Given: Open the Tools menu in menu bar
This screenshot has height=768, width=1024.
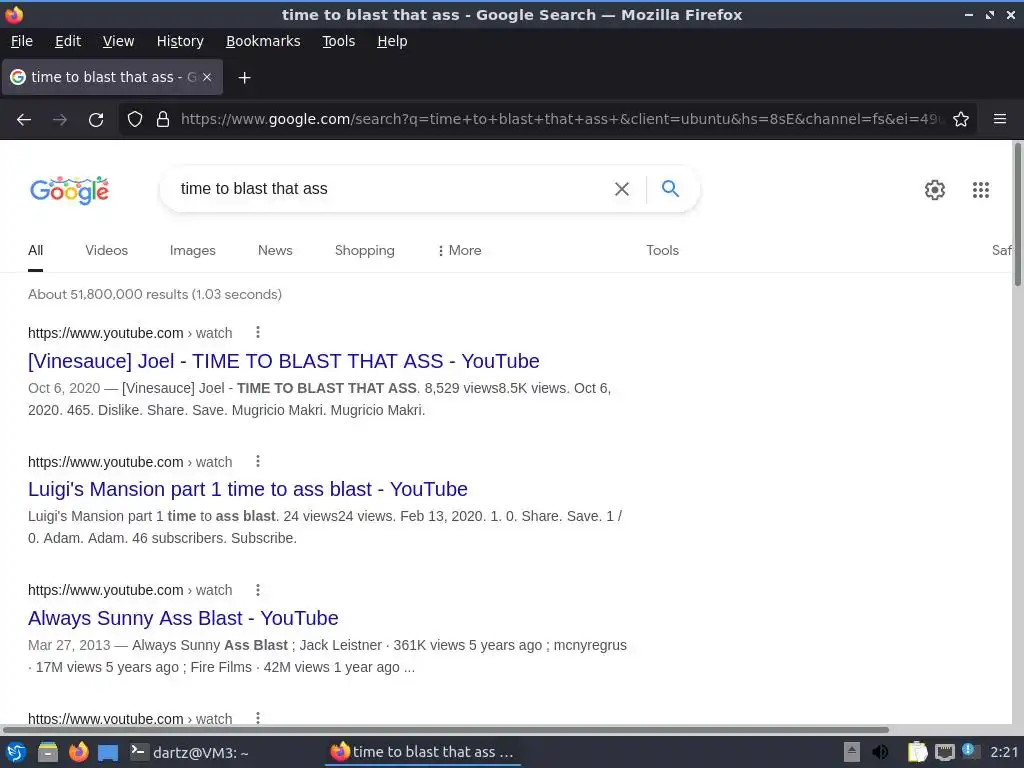Looking at the screenshot, I should tap(338, 41).
